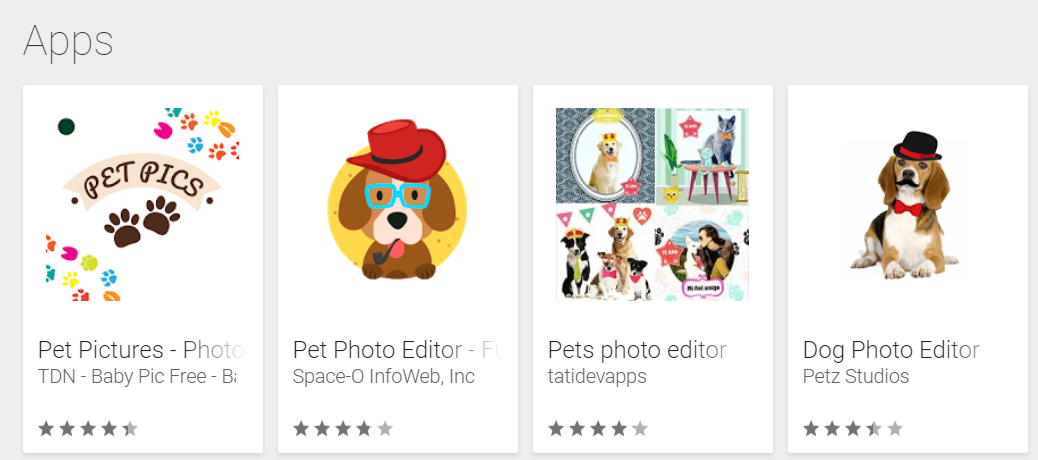Visit TDN - Baby Pic Free developer page

[x=137, y=377]
